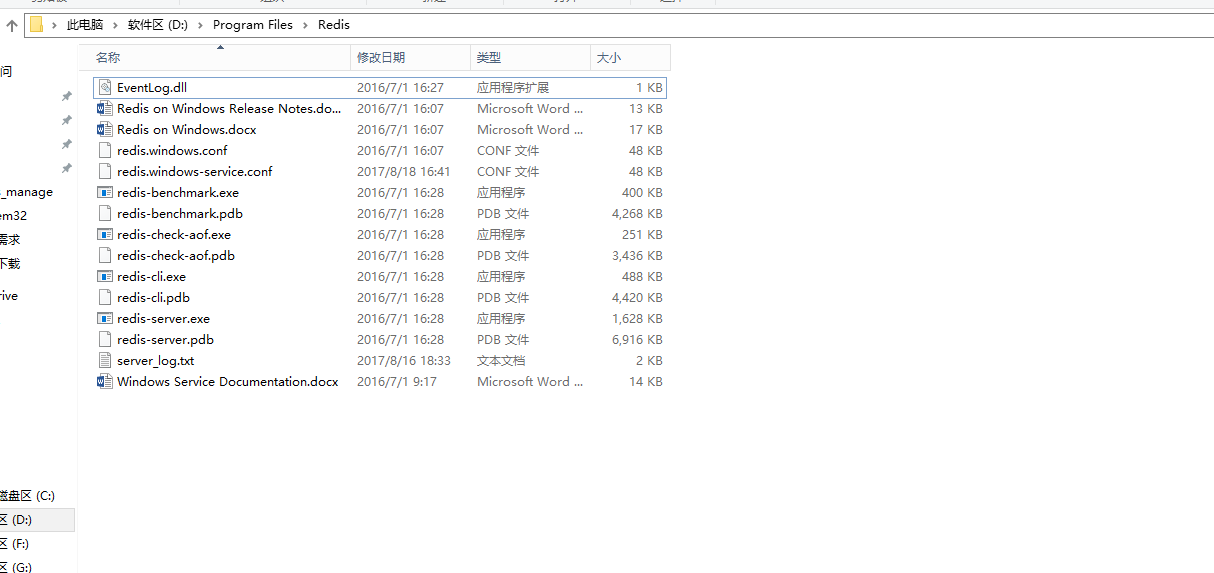The width and height of the screenshot is (1214, 573).
Task: Select the redis-server.exe application icon
Action: 105,319
